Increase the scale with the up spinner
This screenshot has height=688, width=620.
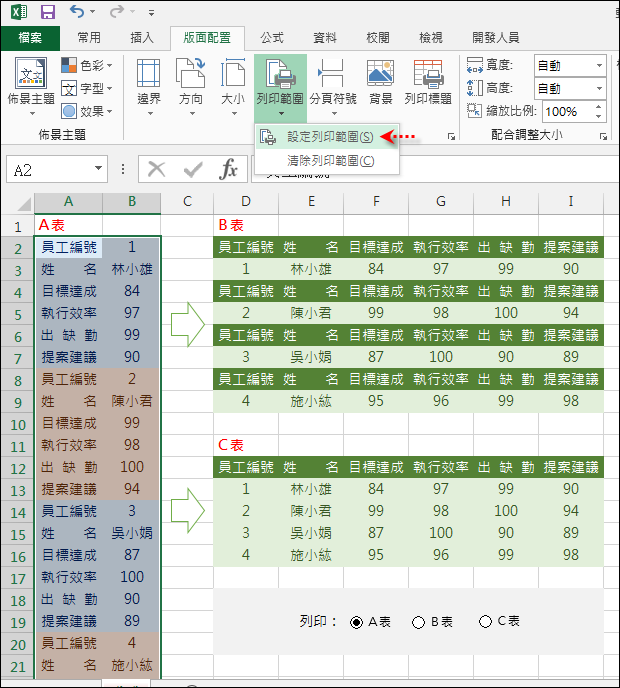pyautogui.click(x=598, y=107)
